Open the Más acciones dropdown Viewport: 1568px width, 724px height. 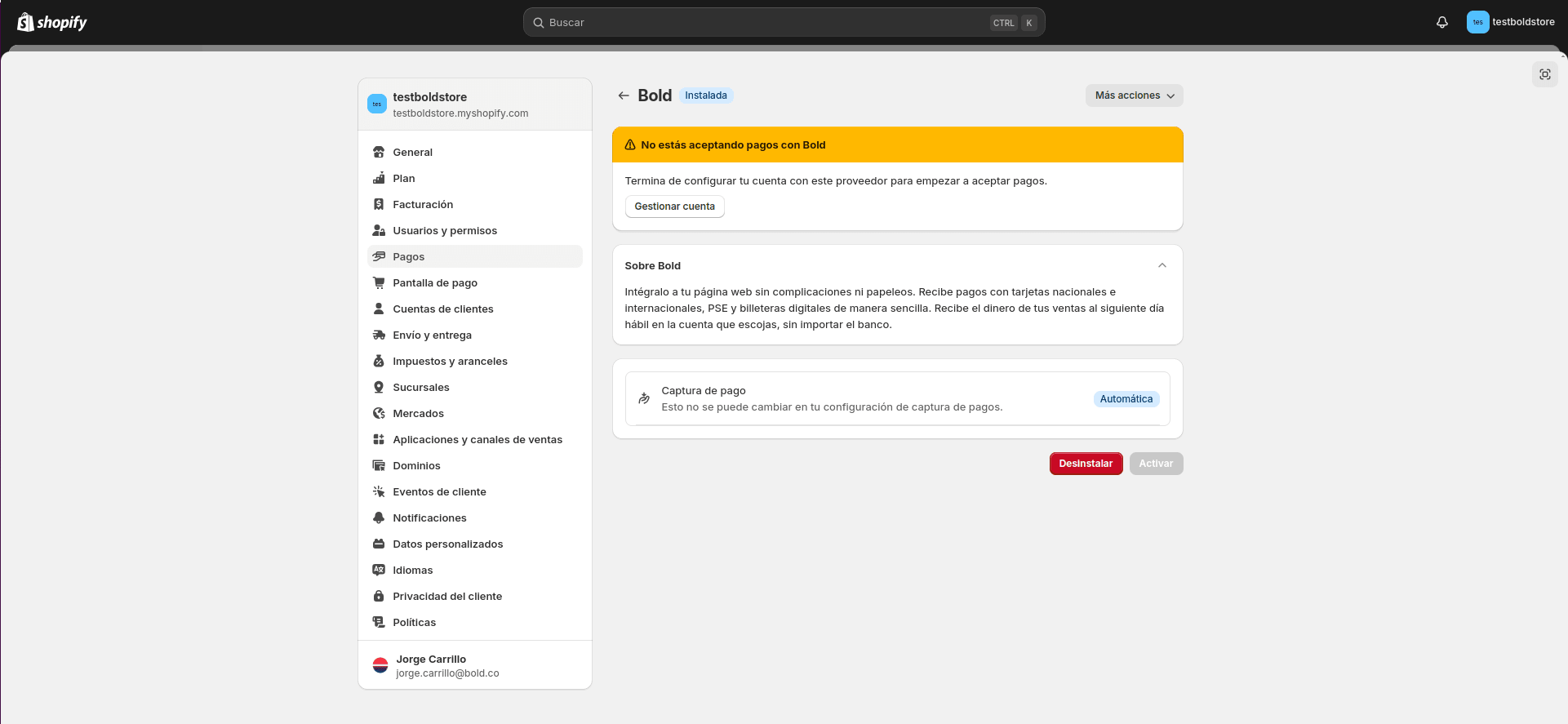click(x=1134, y=95)
